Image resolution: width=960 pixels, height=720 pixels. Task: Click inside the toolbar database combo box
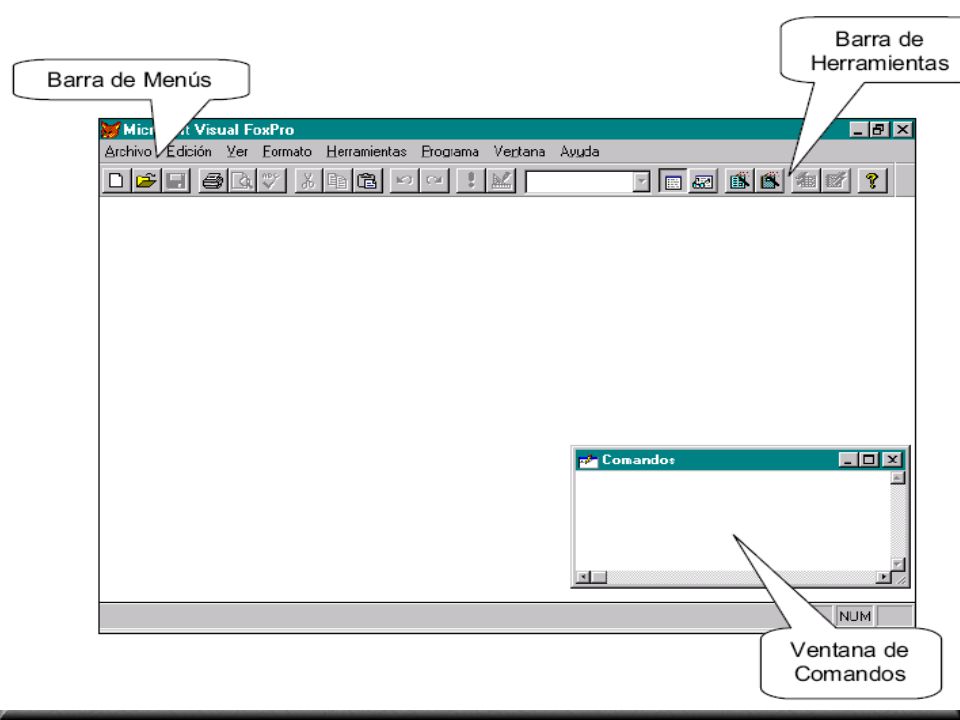[x=579, y=182]
